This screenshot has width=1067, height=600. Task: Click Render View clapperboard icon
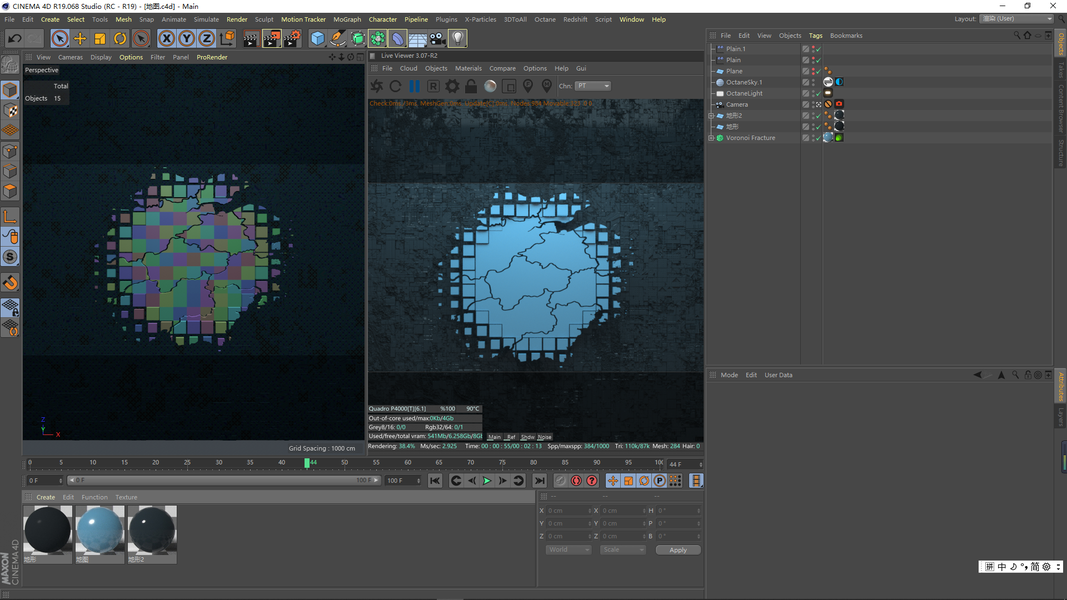(250, 39)
